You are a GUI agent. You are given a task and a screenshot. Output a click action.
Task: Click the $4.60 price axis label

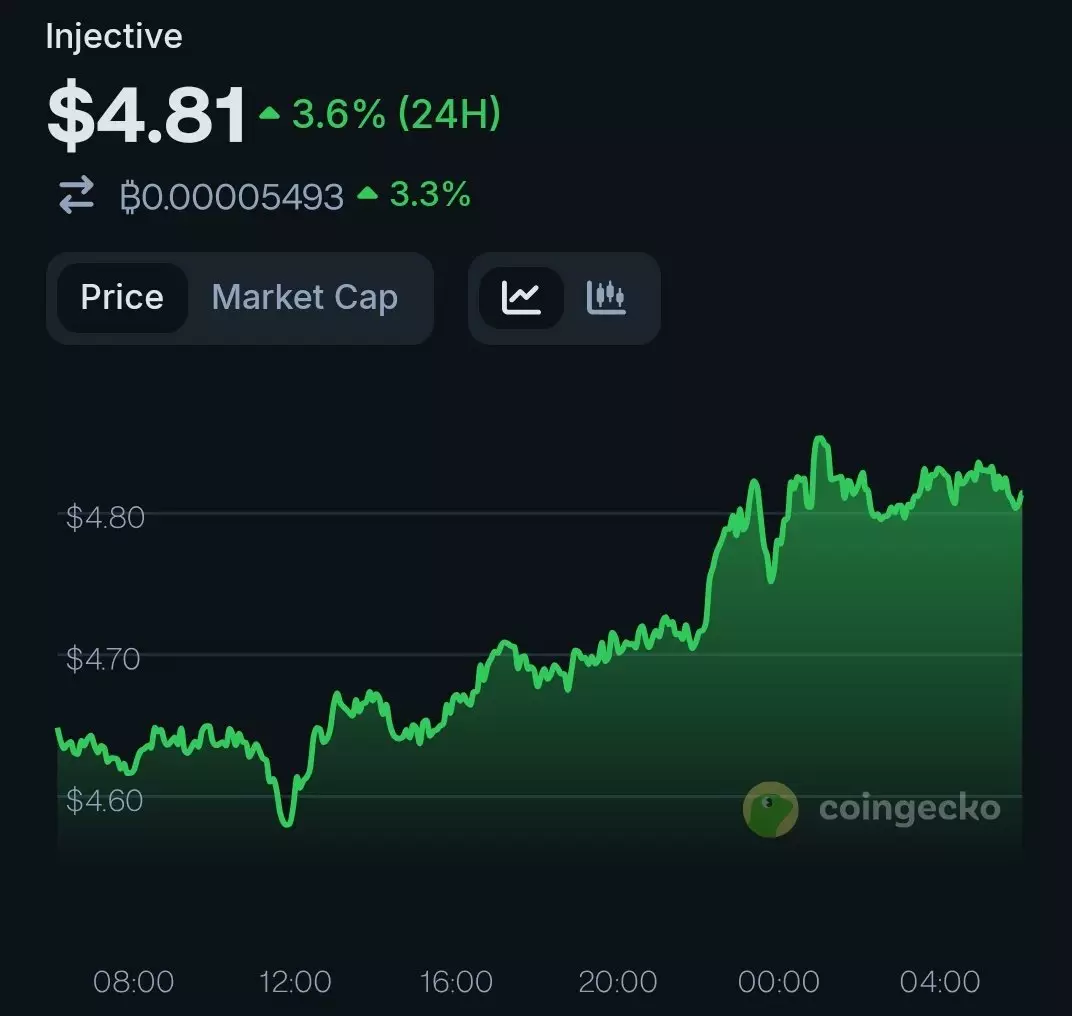(x=105, y=800)
